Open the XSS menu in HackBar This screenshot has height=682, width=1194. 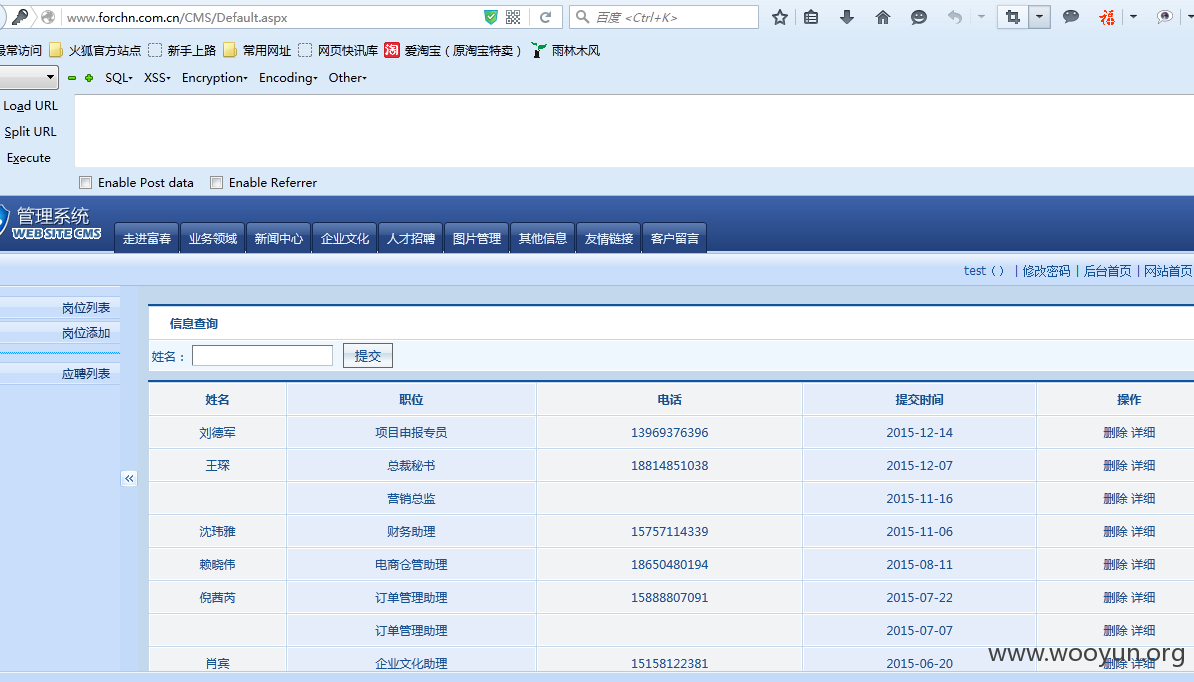158,78
